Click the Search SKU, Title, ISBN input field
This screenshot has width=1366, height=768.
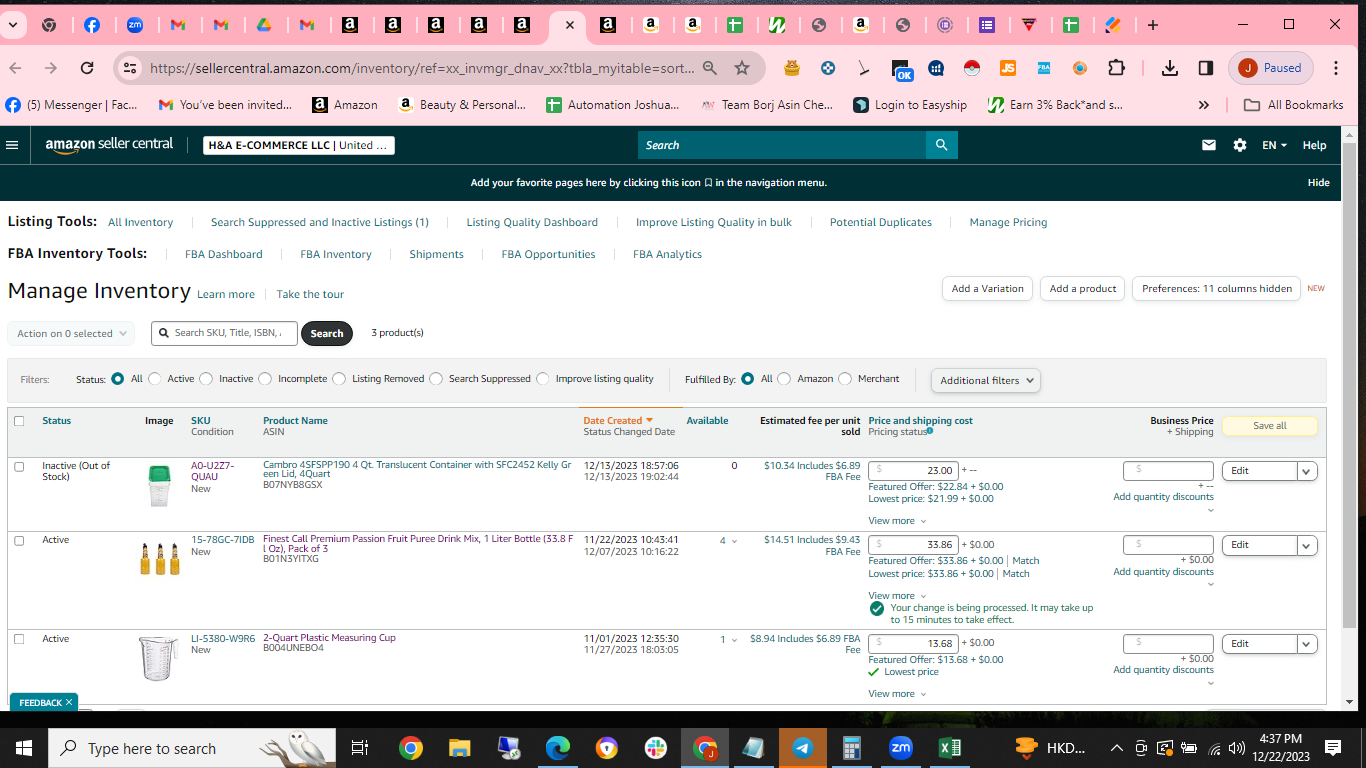pos(225,333)
